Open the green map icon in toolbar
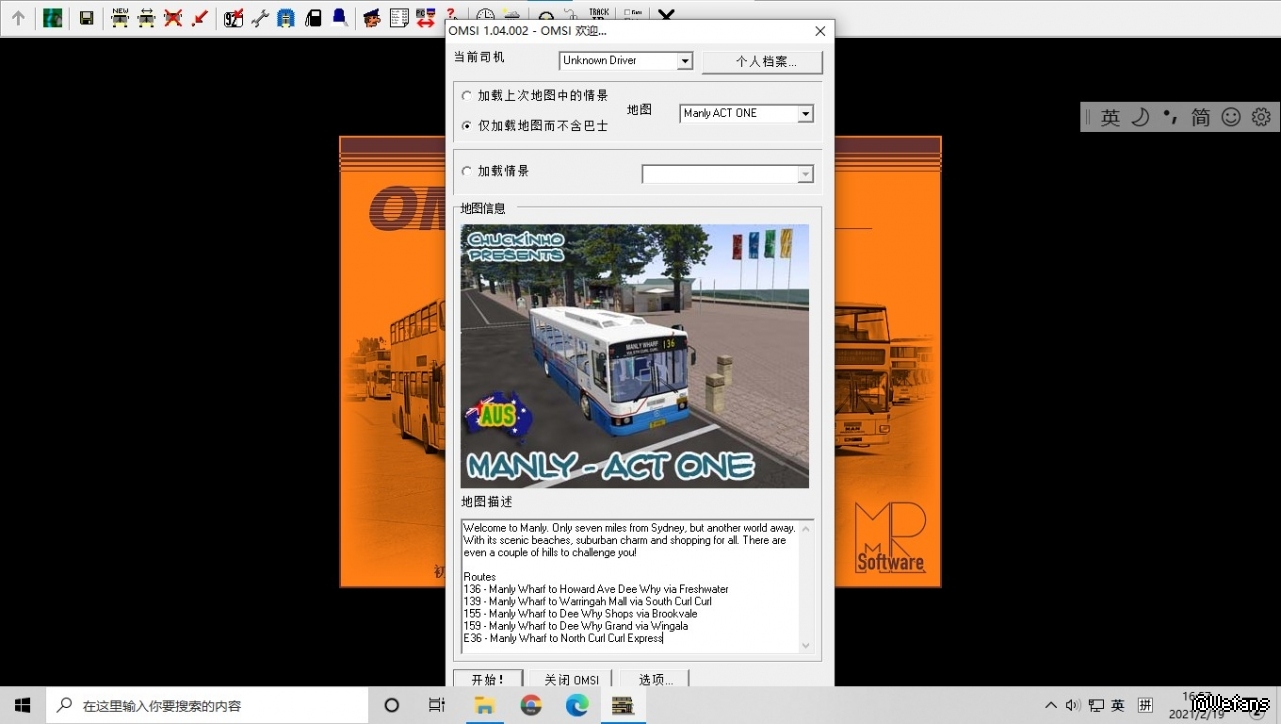The image size is (1281, 724). 52,18
